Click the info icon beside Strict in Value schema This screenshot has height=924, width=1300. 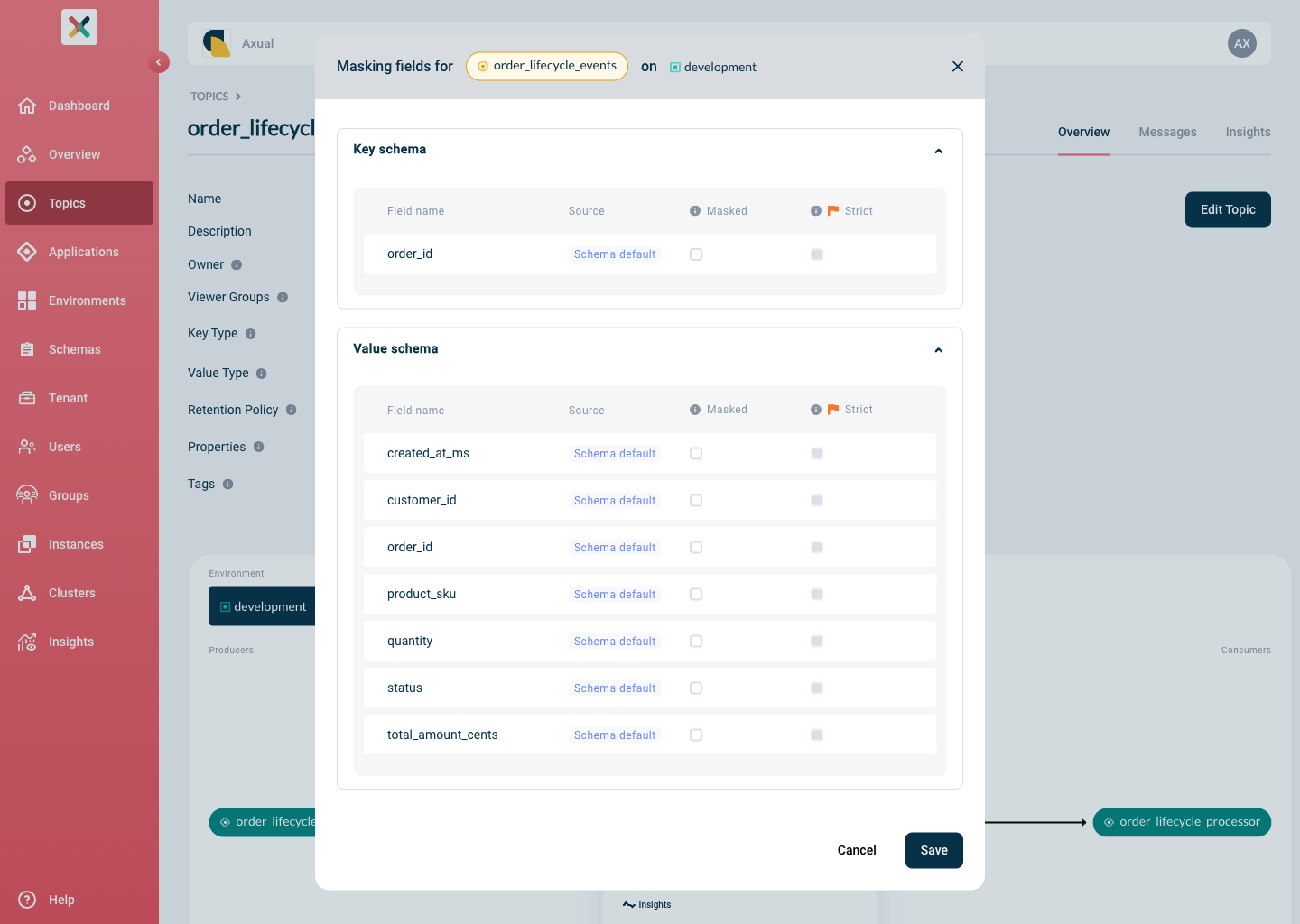816,410
